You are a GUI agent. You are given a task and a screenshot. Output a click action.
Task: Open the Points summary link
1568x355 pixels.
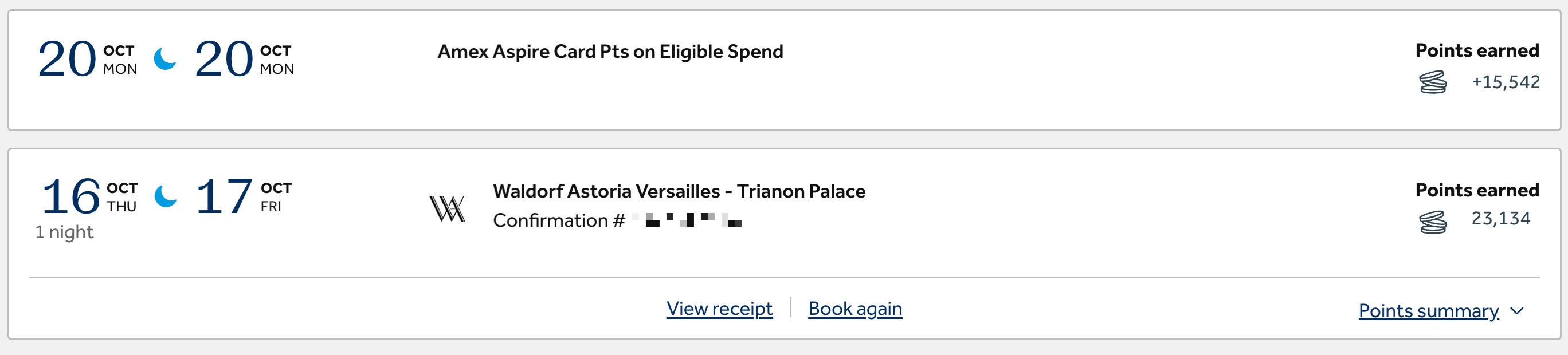1428,311
